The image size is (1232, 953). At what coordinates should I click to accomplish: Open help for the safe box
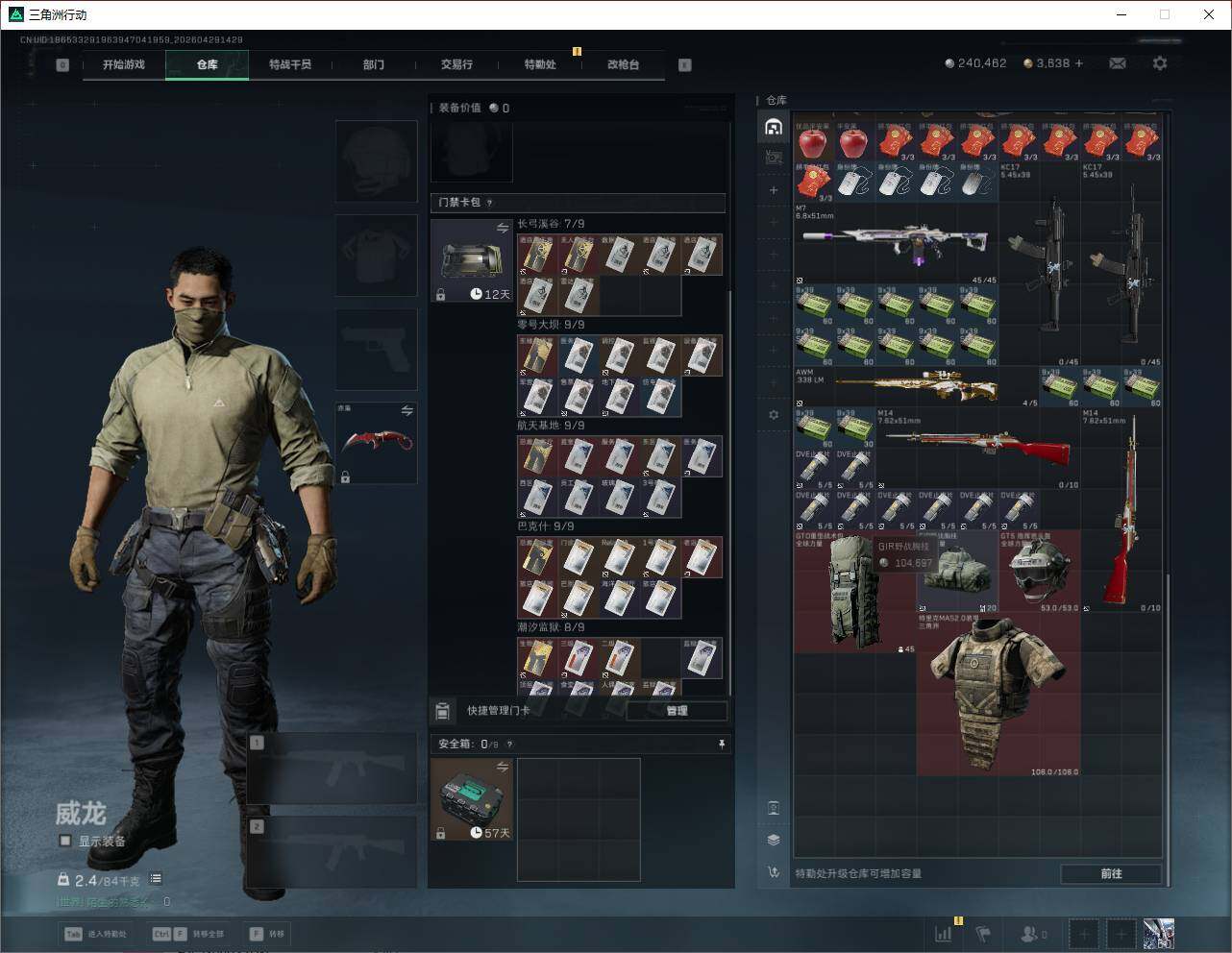pos(509,744)
